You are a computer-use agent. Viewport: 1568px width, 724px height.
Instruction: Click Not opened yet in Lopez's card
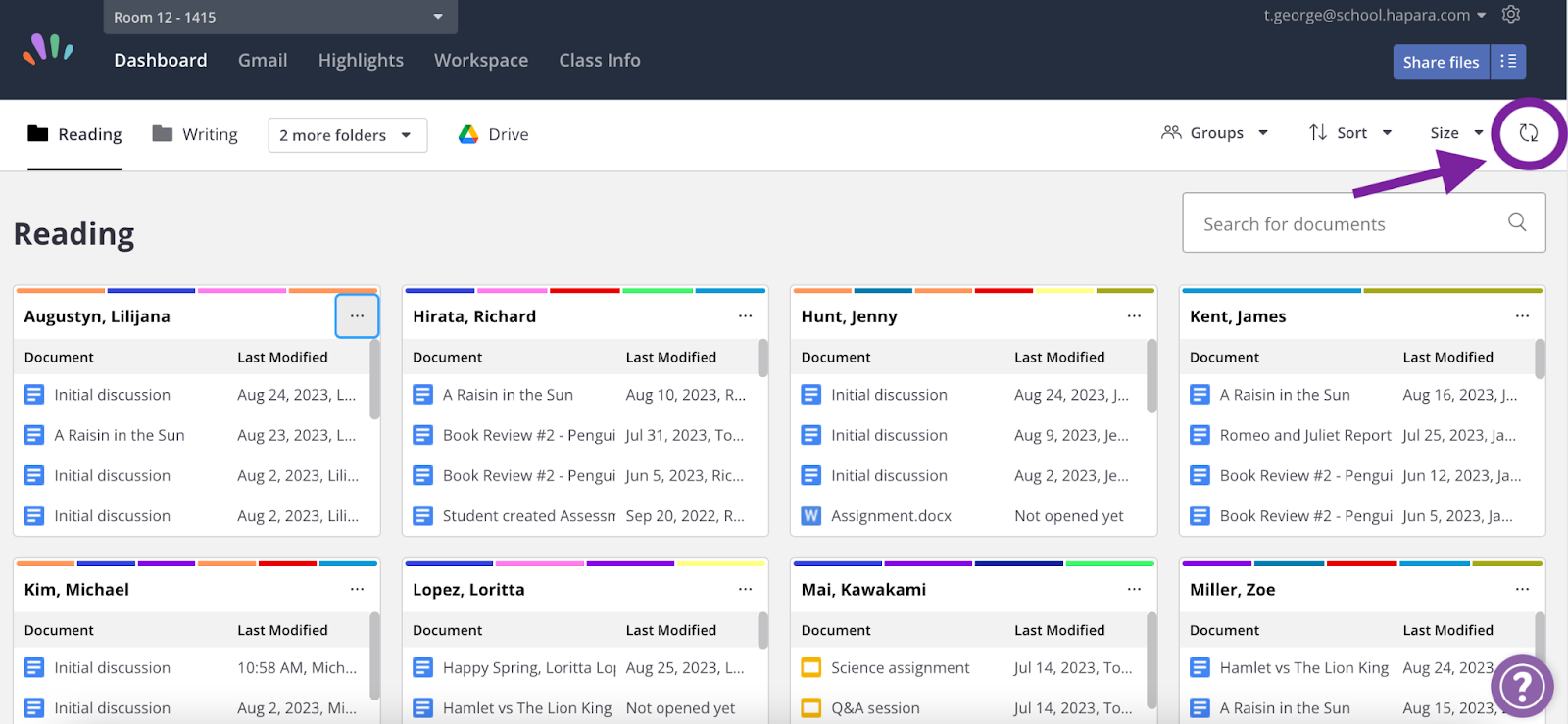(680, 707)
